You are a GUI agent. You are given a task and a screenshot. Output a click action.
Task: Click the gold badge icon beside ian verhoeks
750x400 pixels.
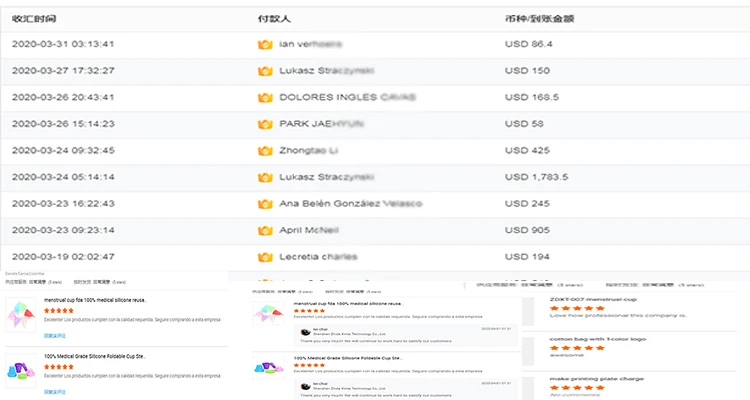click(265, 45)
